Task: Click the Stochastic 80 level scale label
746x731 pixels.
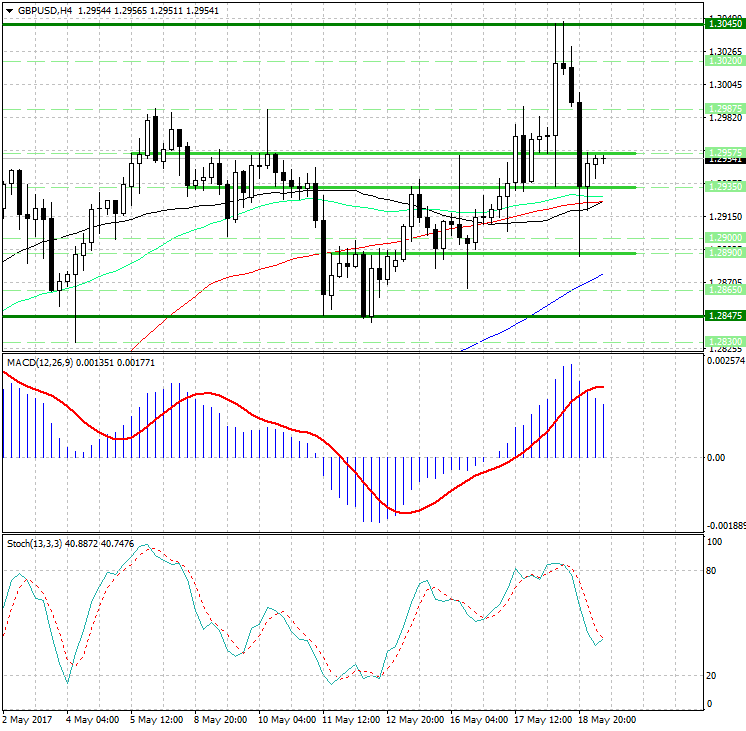Action: point(713,571)
